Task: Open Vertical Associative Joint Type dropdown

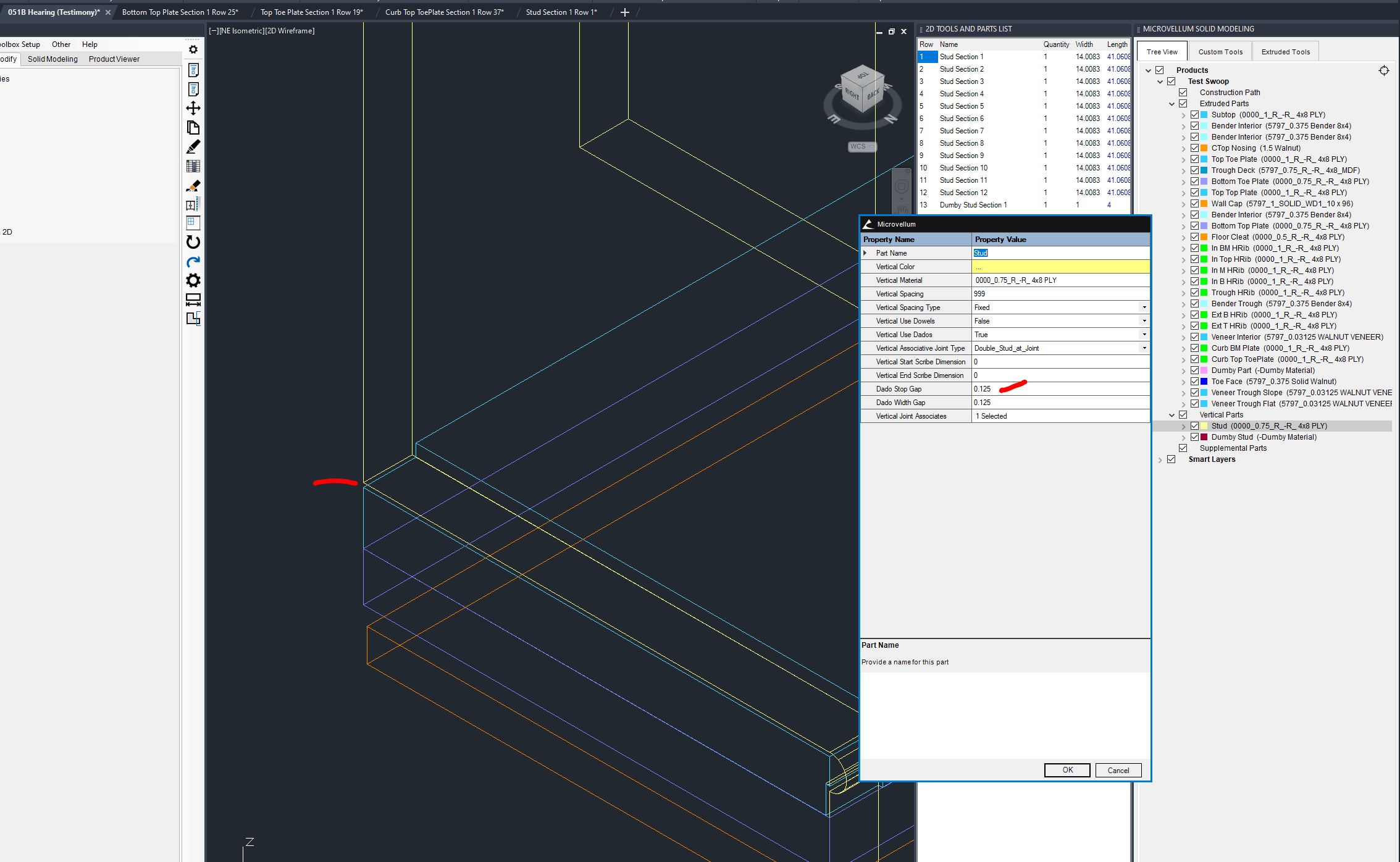Action: [1144, 348]
